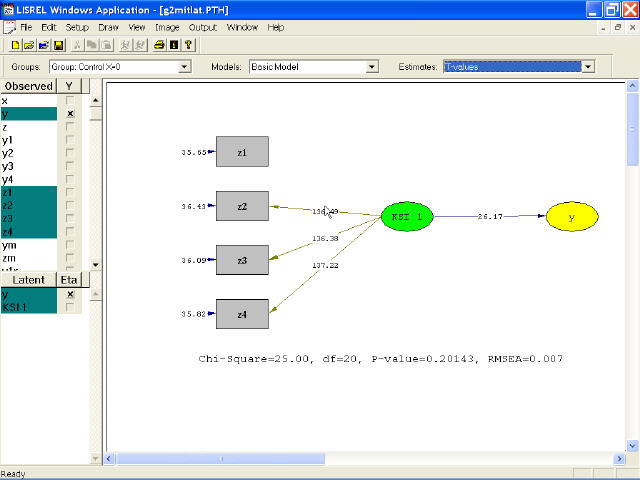Click the Observed column header

28,86
